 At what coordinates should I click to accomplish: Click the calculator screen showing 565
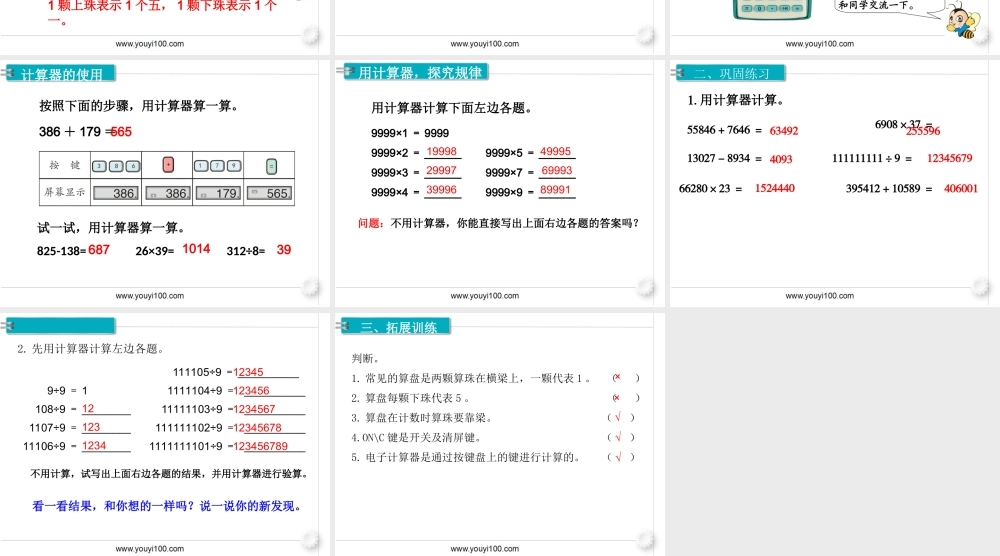pyautogui.click(x=270, y=193)
